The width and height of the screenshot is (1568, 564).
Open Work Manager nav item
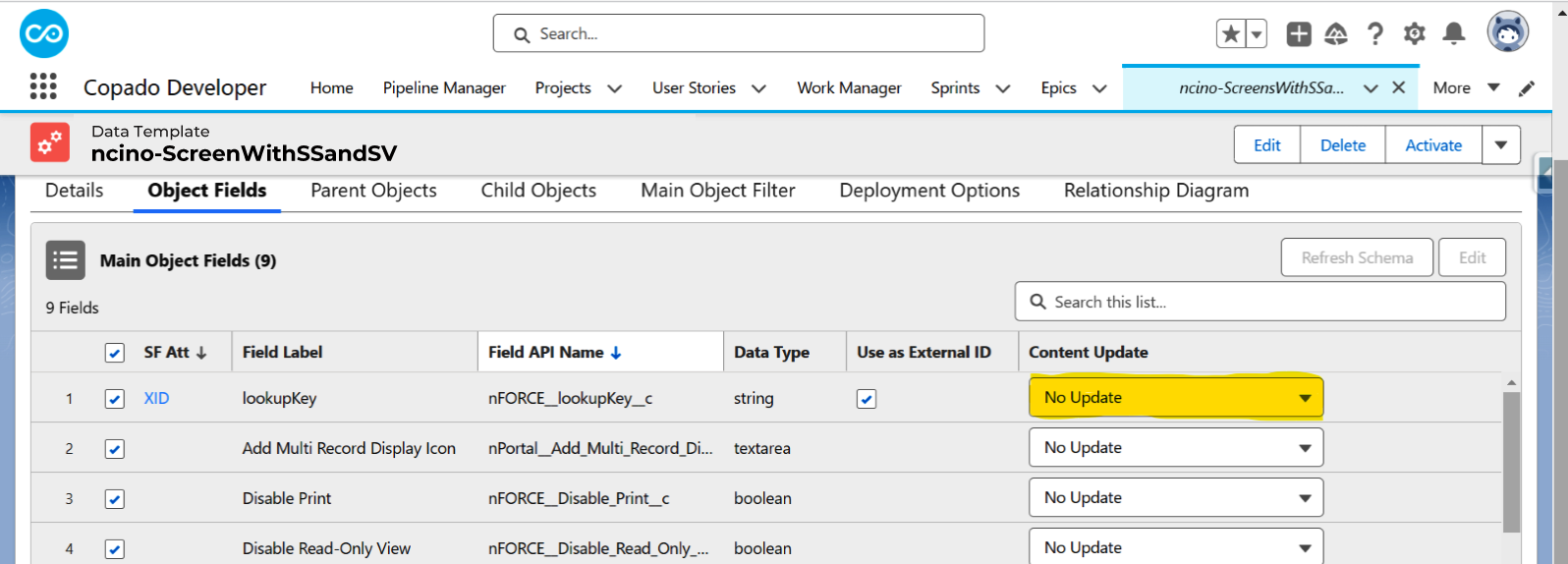click(x=849, y=87)
